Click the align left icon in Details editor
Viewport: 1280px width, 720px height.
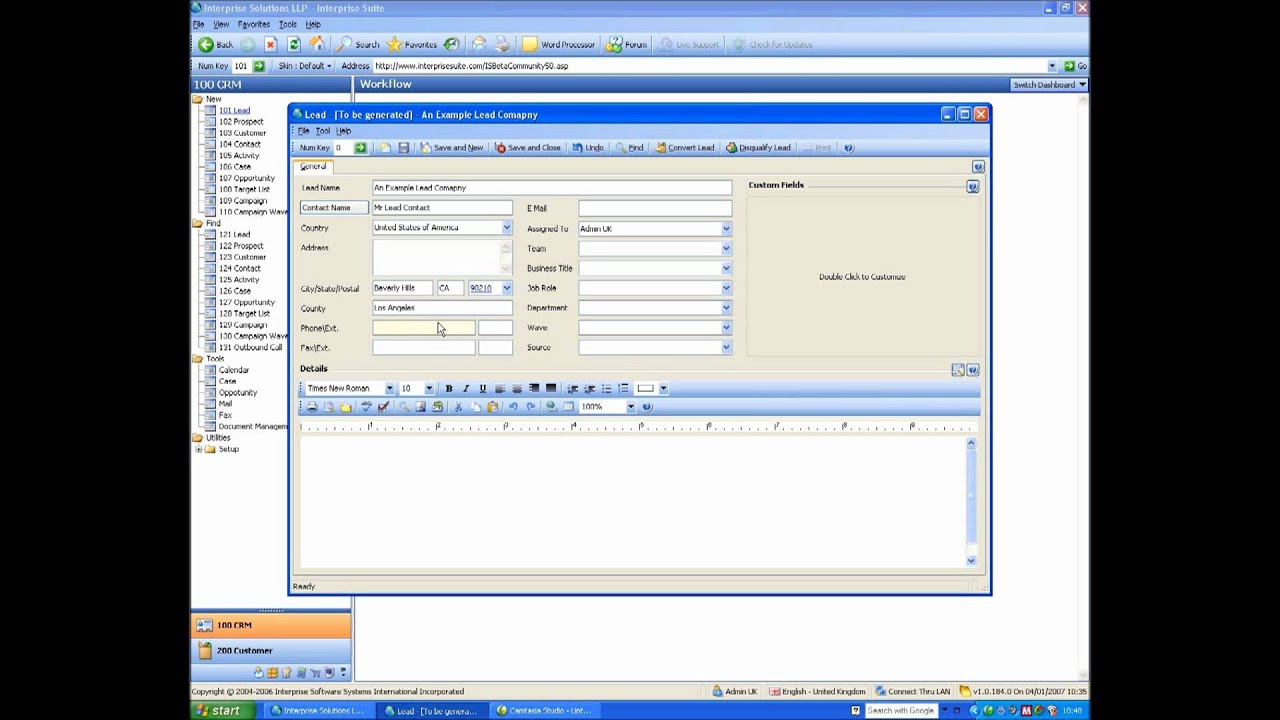(499, 388)
